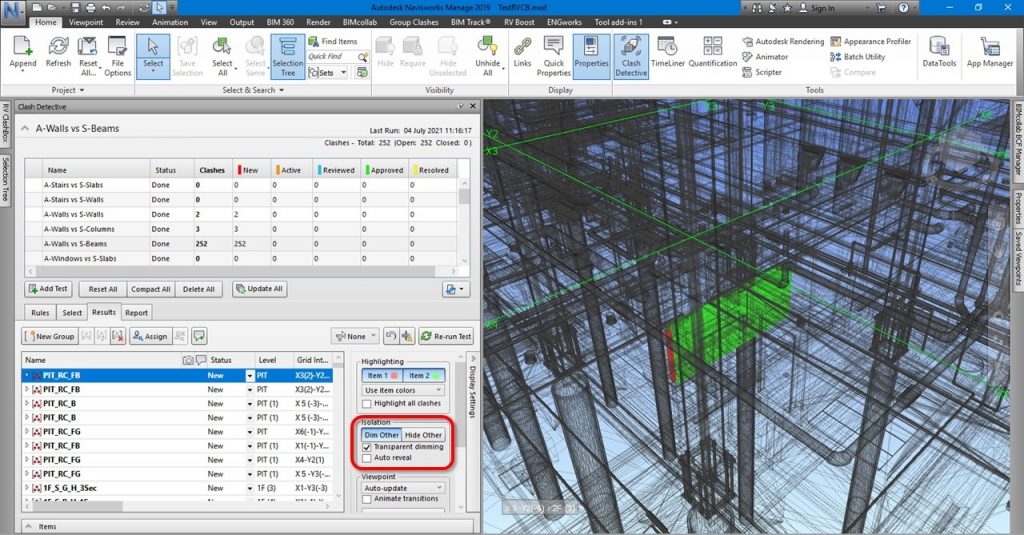Click the New Group button

[x=50, y=336]
